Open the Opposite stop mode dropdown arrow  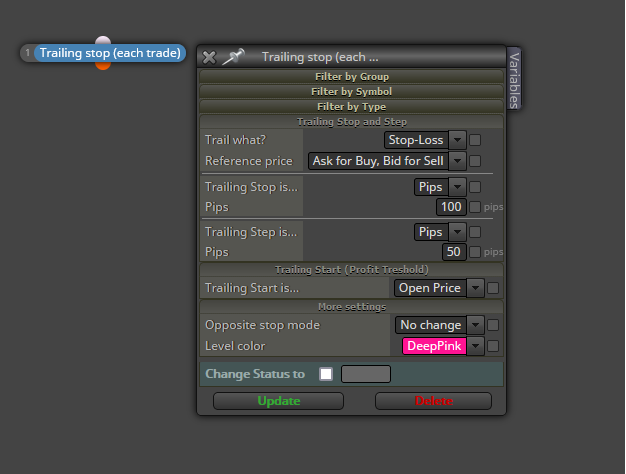pyautogui.click(x=475, y=325)
